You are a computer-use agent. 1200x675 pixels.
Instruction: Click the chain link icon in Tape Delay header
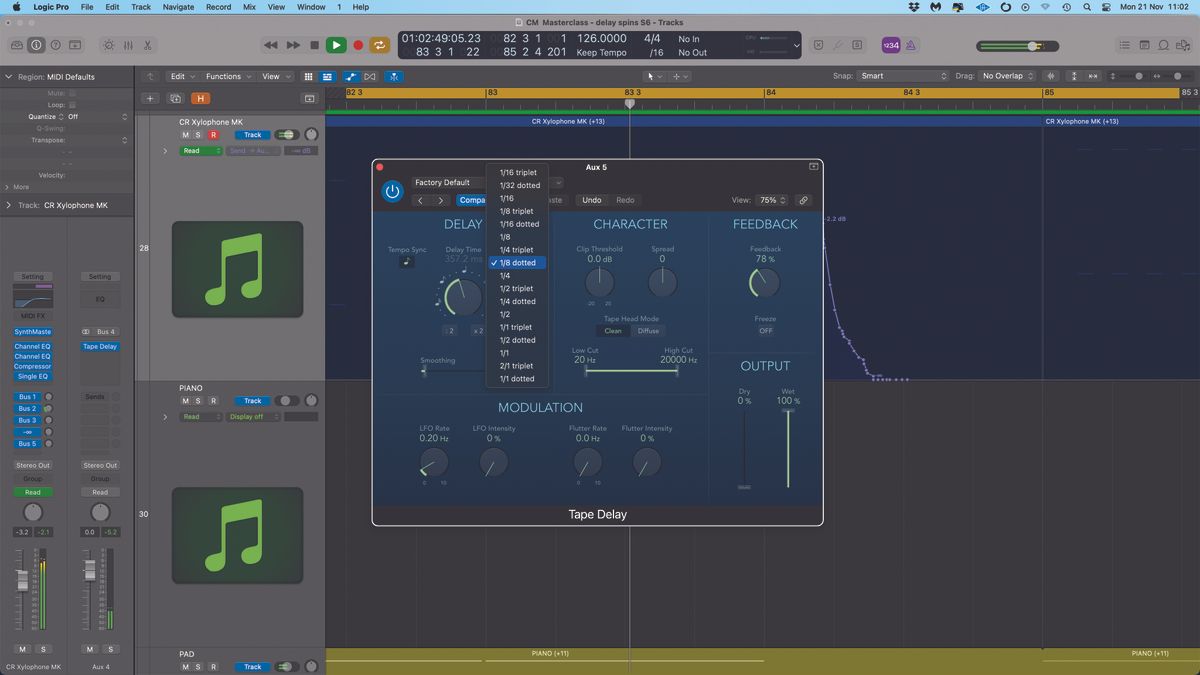[x=803, y=200]
